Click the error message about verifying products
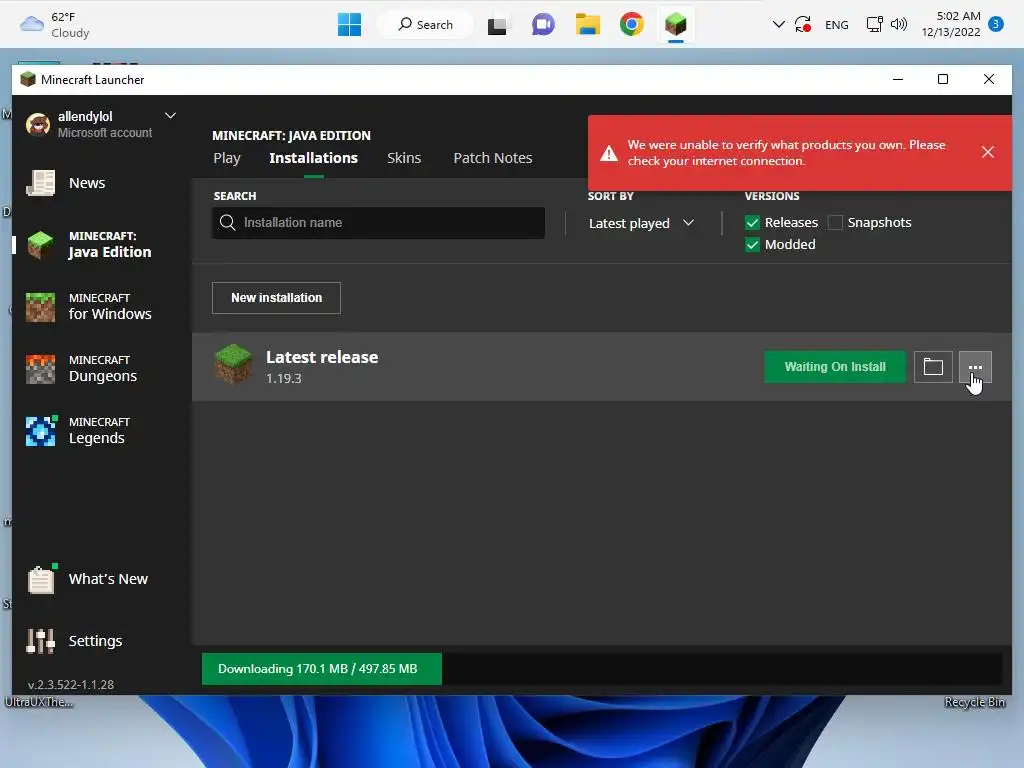The width and height of the screenshot is (1024, 768). (786, 153)
